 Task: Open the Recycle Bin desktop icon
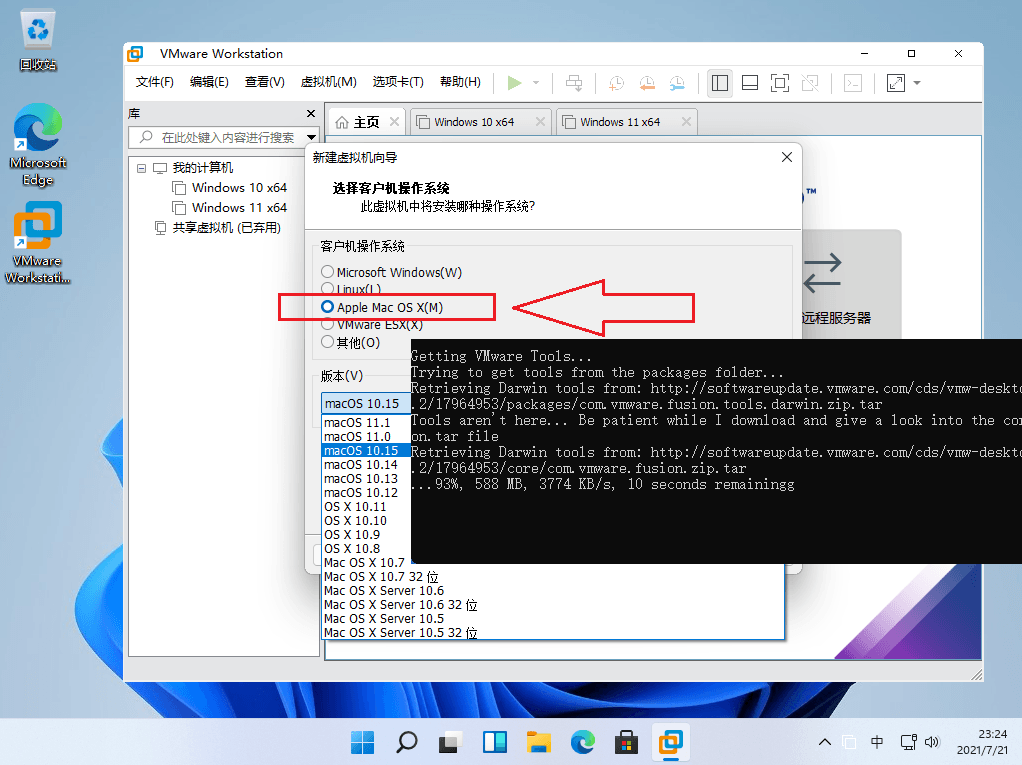[x=38, y=40]
